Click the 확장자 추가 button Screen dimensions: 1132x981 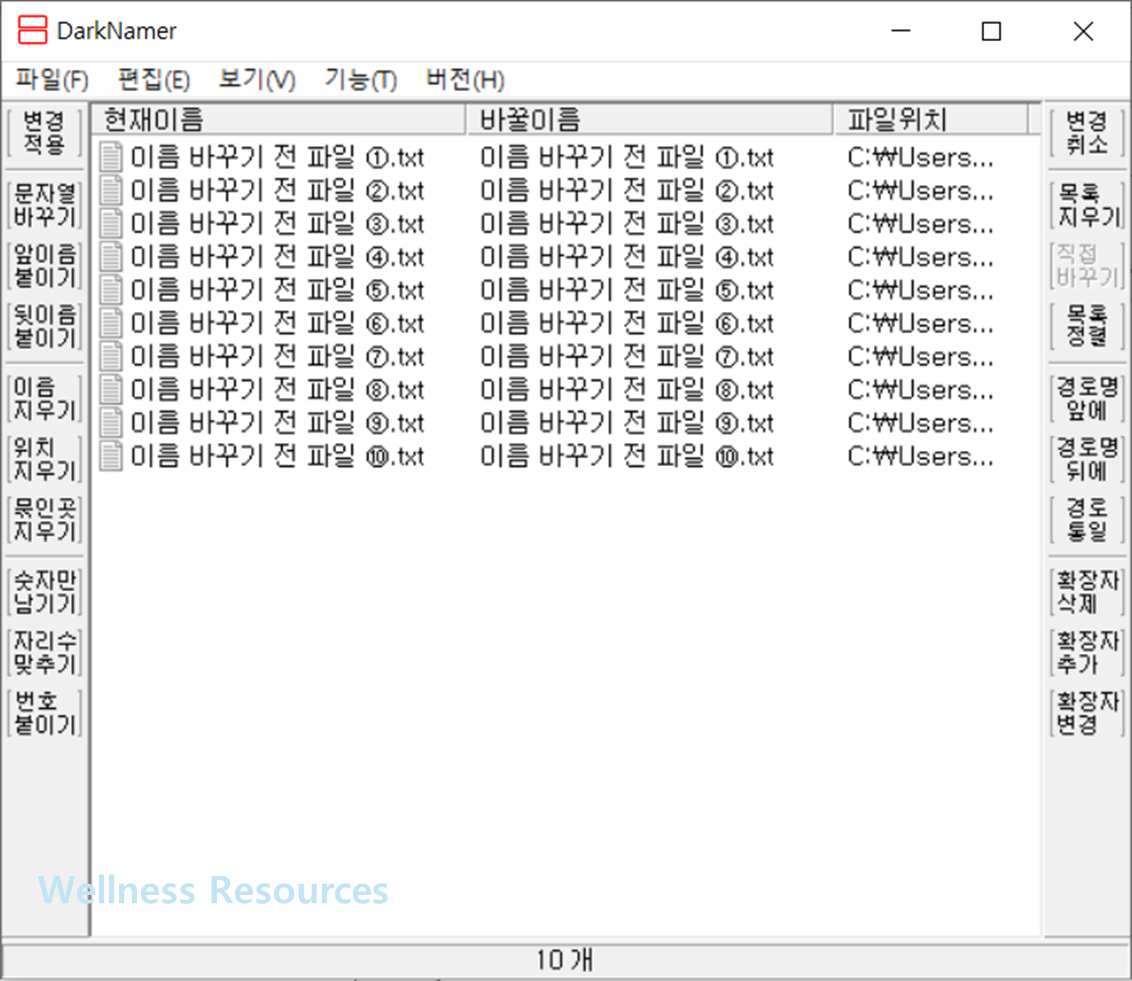click(1087, 653)
